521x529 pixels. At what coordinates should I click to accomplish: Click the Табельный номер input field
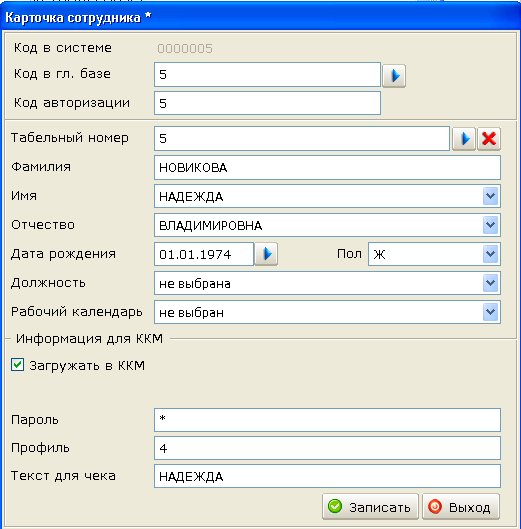pos(302,138)
